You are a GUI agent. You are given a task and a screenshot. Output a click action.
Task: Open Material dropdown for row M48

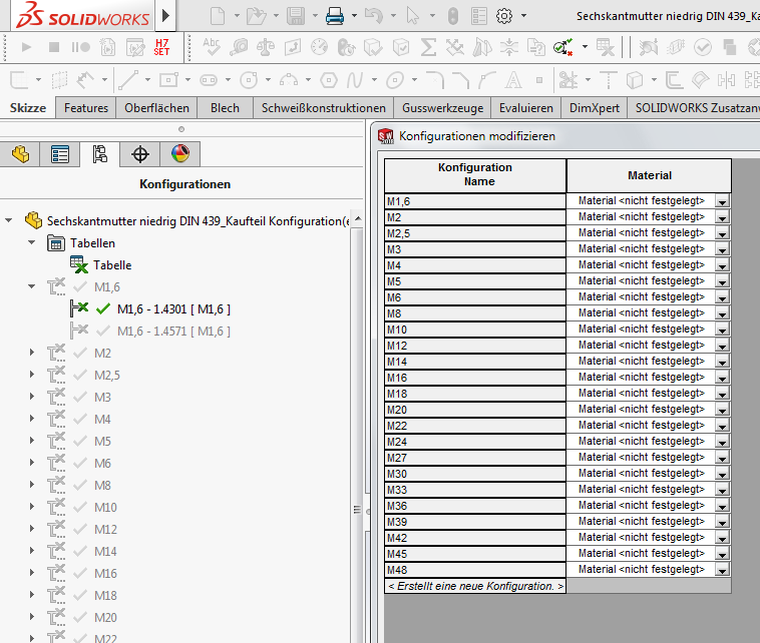pyautogui.click(x=722, y=570)
